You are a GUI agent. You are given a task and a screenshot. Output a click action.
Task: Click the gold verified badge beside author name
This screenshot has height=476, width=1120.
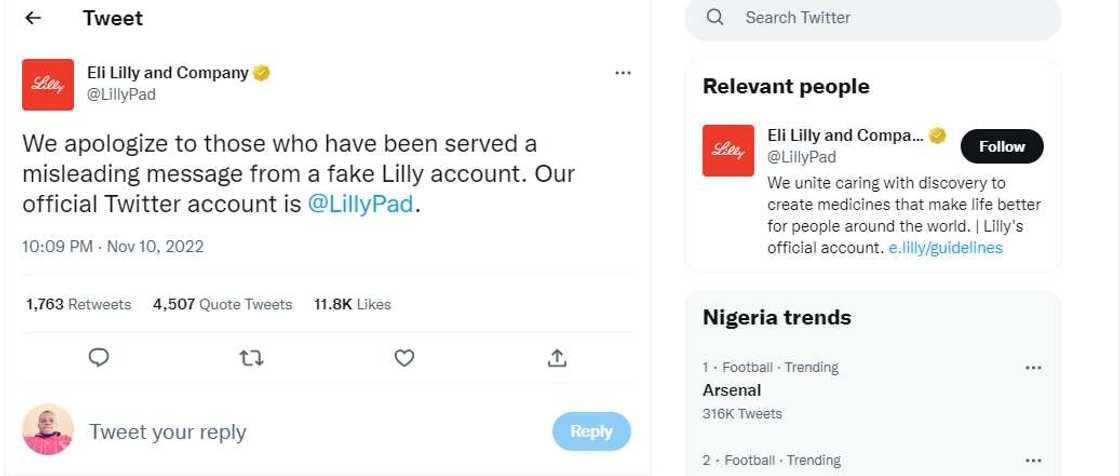pyautogui.click(x=261, y=73)
